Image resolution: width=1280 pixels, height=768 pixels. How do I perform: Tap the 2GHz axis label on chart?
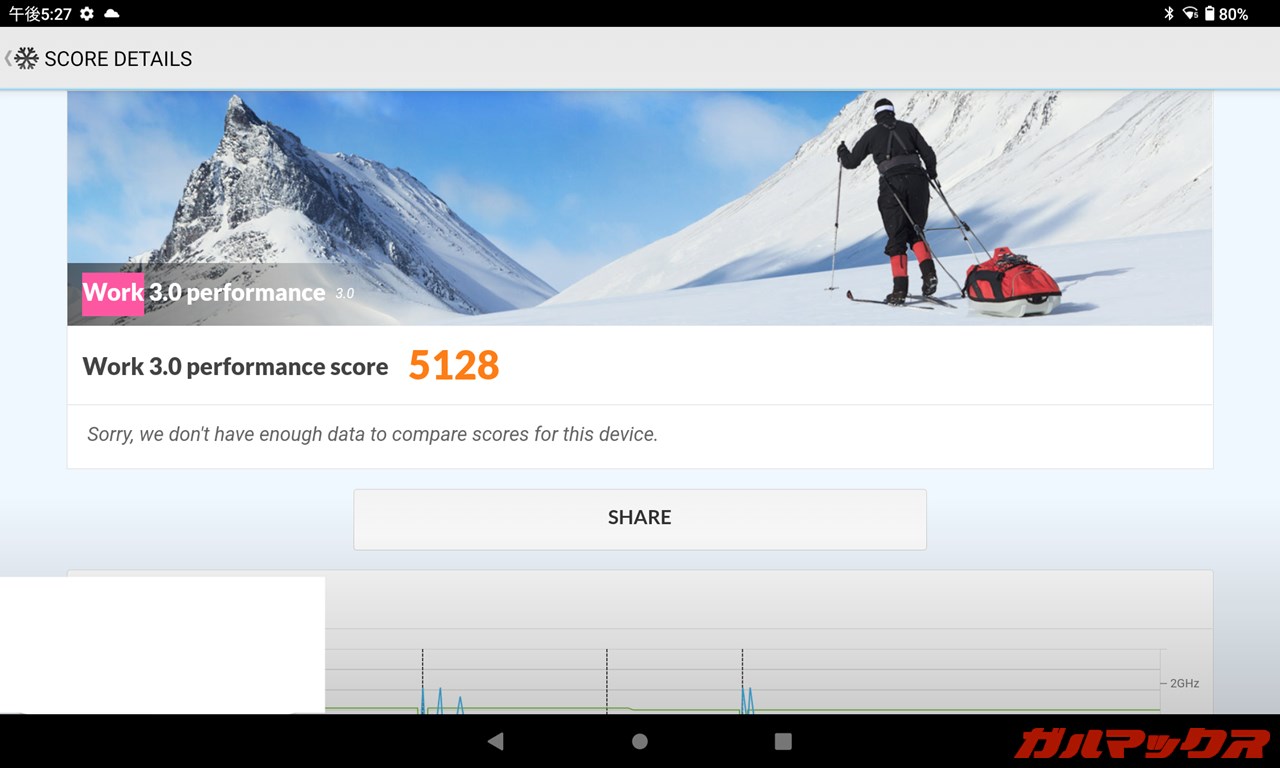[x=1183, y=683]
